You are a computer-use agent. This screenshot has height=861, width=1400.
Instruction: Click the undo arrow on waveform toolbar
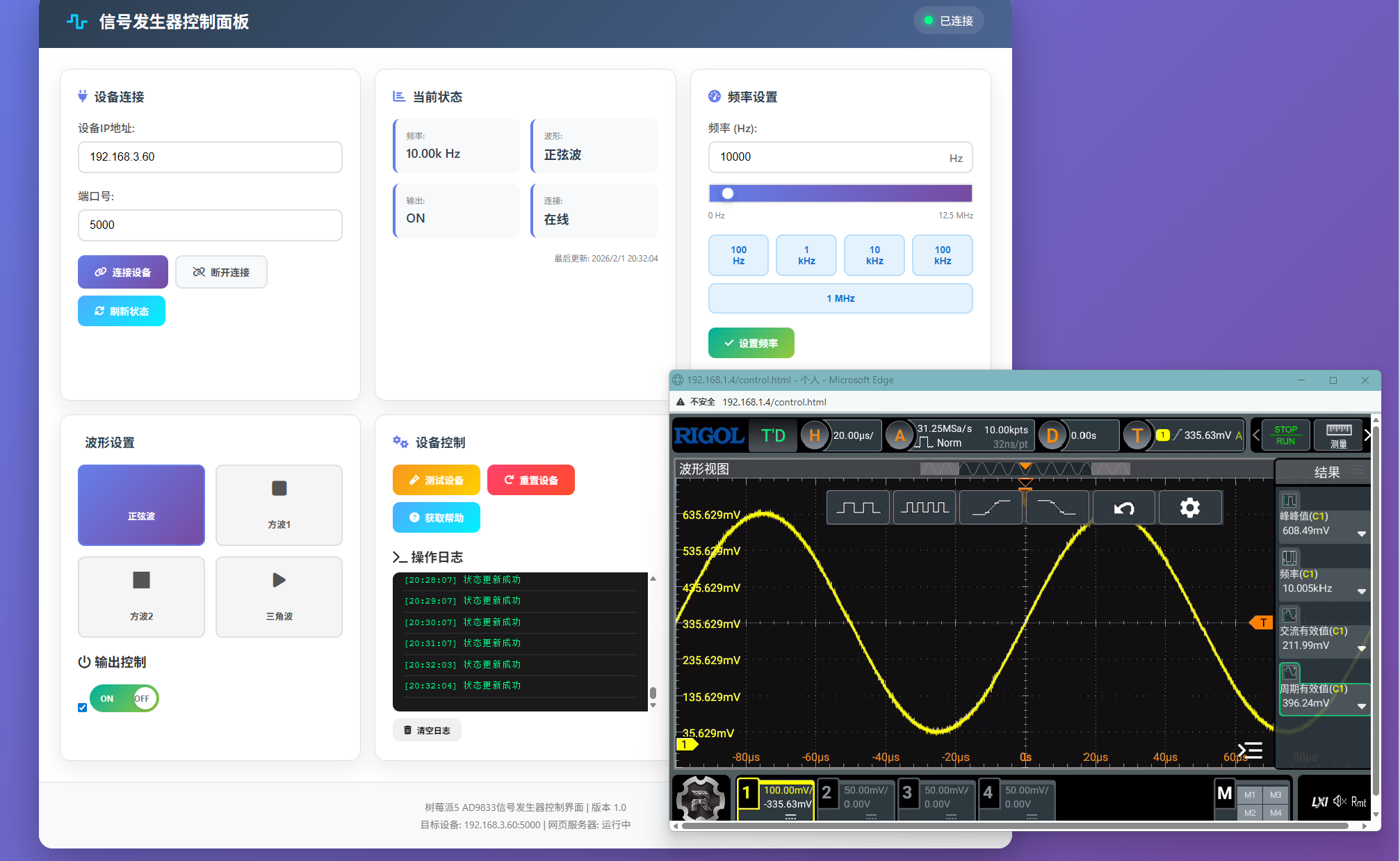1123,508
